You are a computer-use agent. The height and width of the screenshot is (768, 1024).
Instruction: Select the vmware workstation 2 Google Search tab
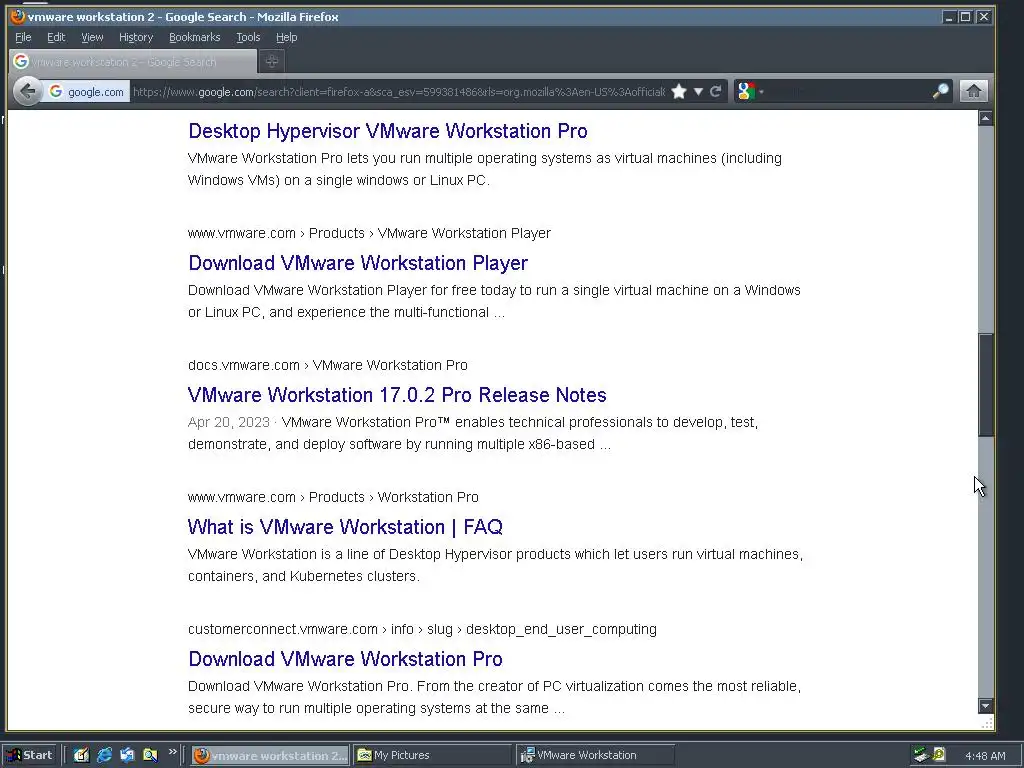(133, 61)
